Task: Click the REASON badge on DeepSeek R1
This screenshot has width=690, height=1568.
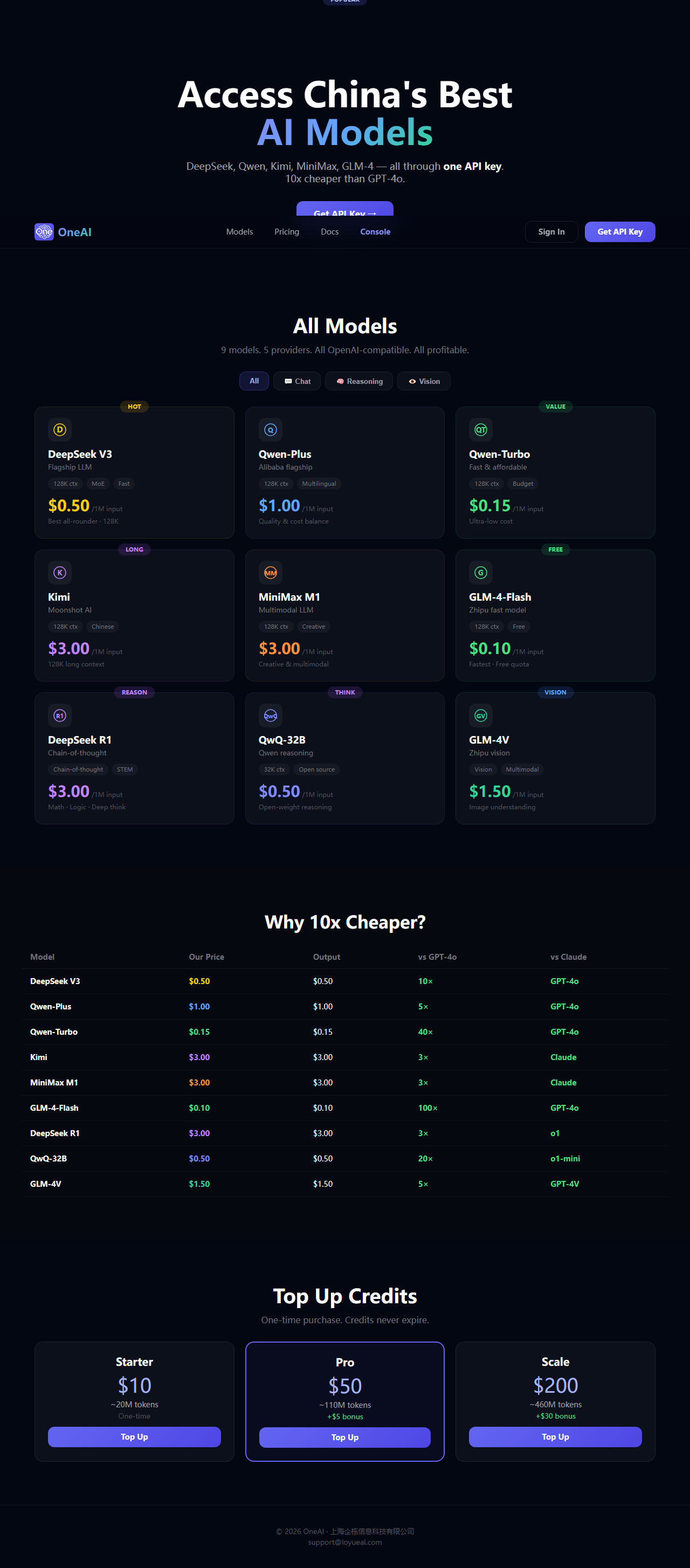Action: click(134, 693)
